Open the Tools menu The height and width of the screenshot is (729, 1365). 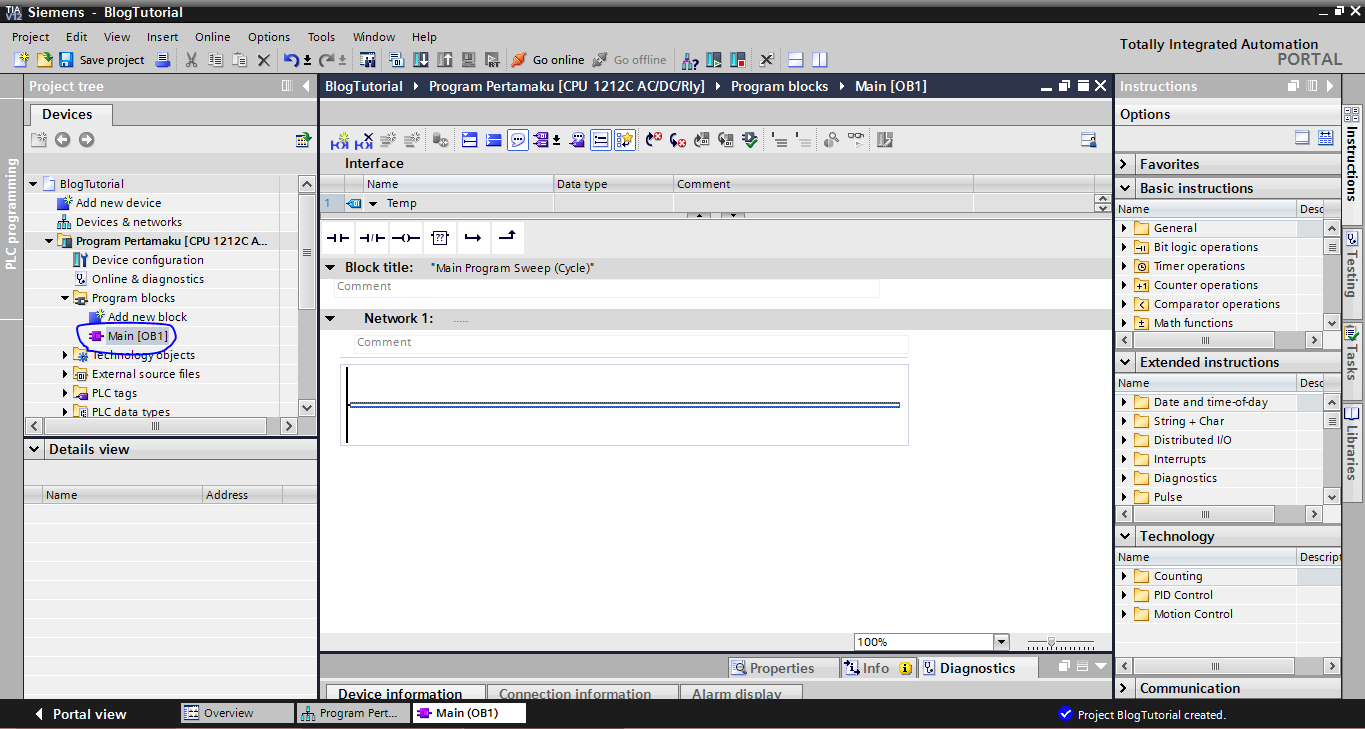coord(322,37)
